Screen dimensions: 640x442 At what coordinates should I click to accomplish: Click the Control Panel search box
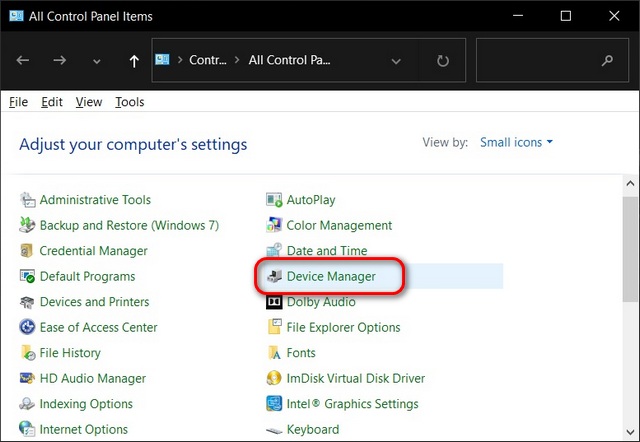click(552, 60)
